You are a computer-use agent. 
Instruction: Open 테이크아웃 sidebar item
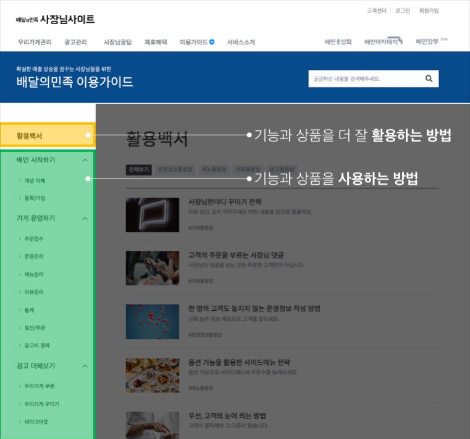point(36,422)
